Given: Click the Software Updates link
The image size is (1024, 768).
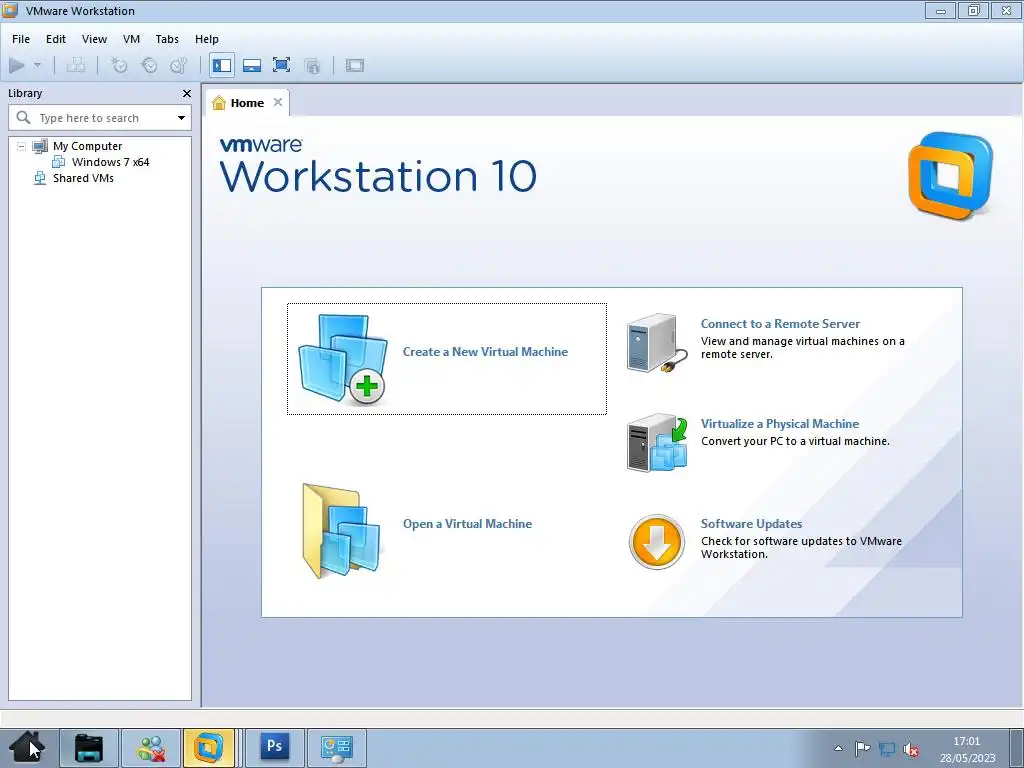Looking at the screenshot, I should [751, 524].
